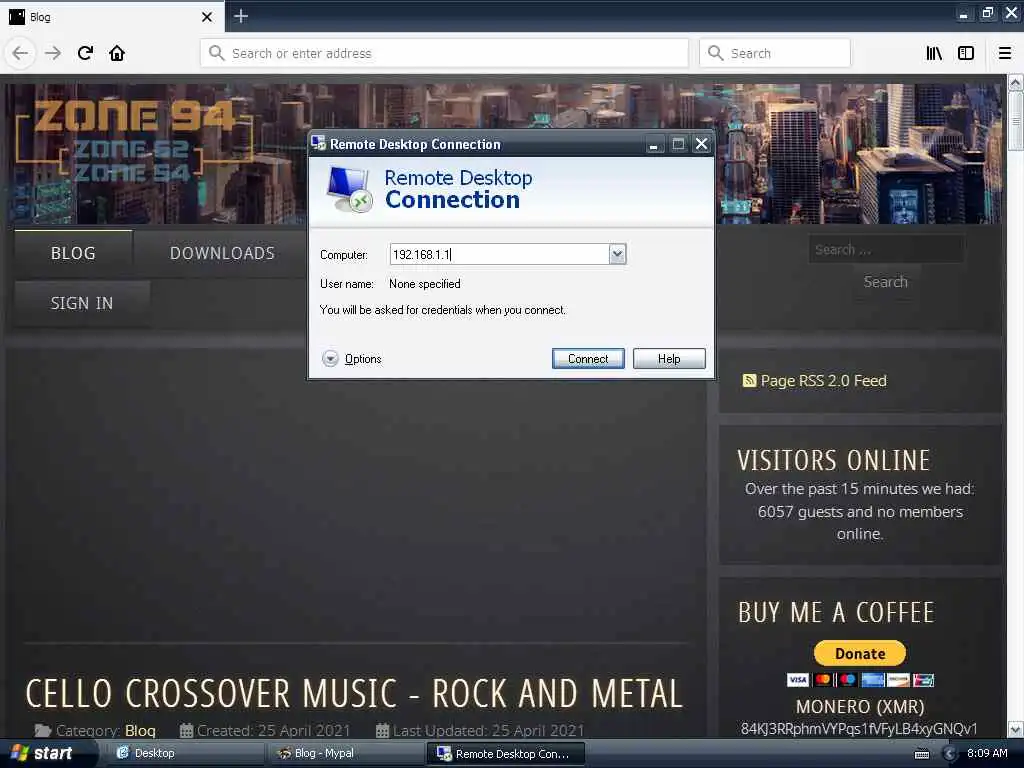Open the Computer address dropdown arrow

(x=617, y=254)
